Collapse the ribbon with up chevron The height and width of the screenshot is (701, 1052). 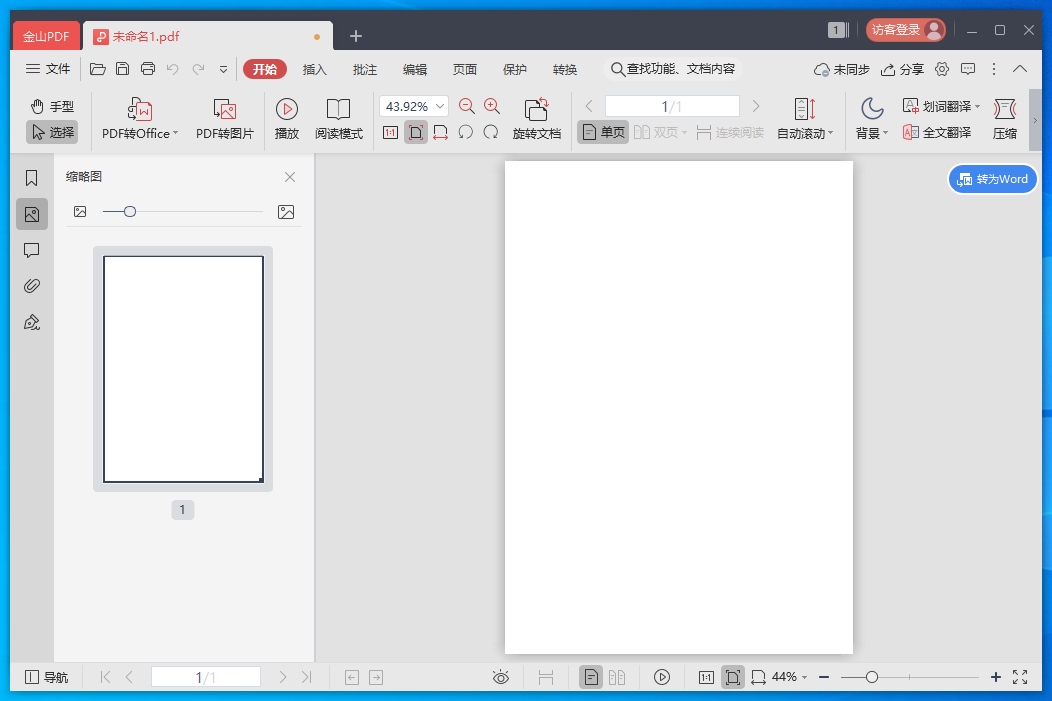point(1020,69)
